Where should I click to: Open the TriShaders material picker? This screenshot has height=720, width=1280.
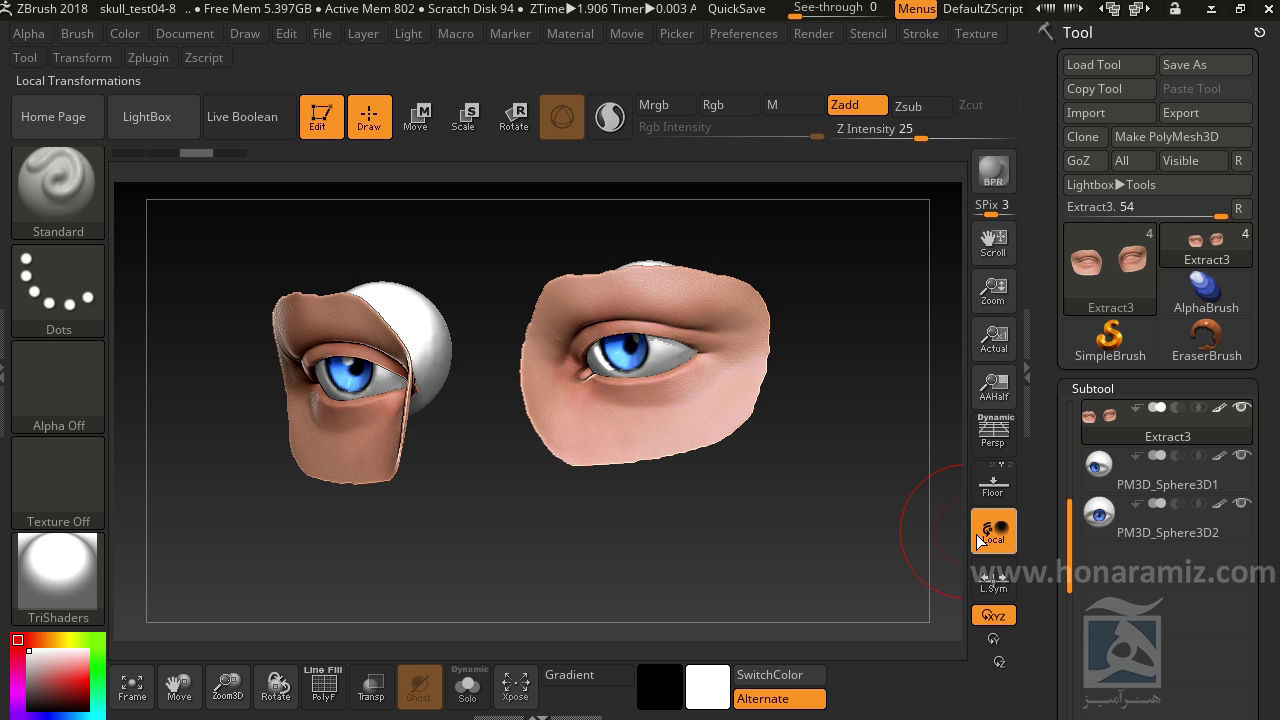[58, 579]
